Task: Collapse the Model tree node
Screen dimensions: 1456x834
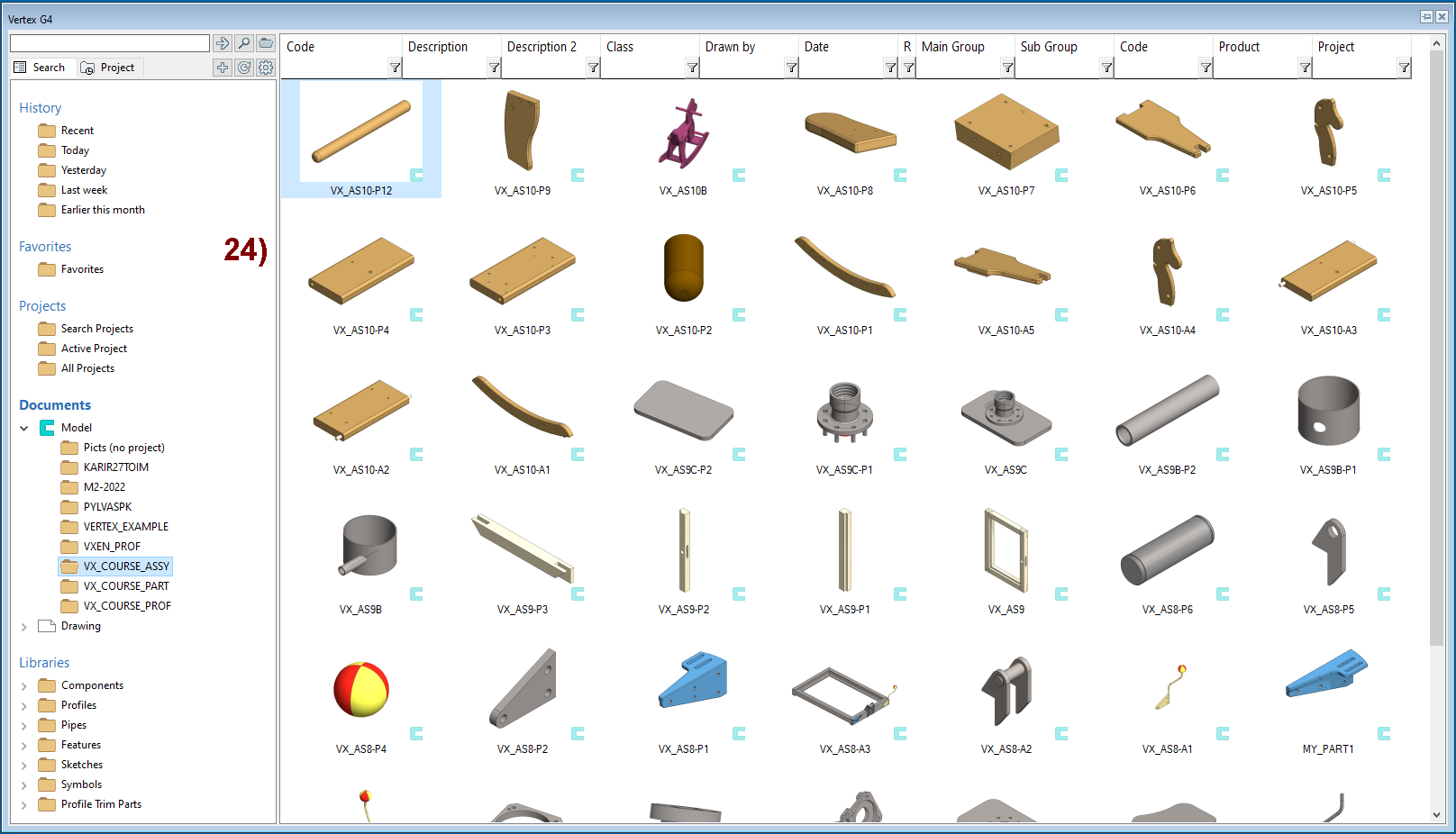Action: [x=24, y=429]
